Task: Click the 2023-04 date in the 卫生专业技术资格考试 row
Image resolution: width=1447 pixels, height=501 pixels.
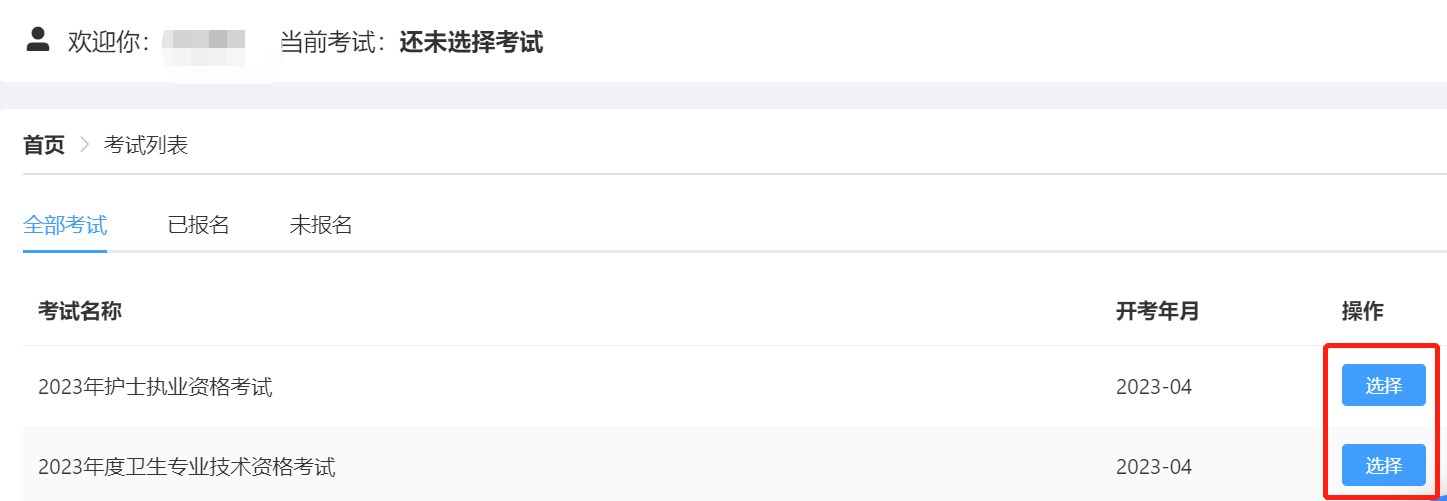Action: pyautogui.click(x=1154, y=467)
